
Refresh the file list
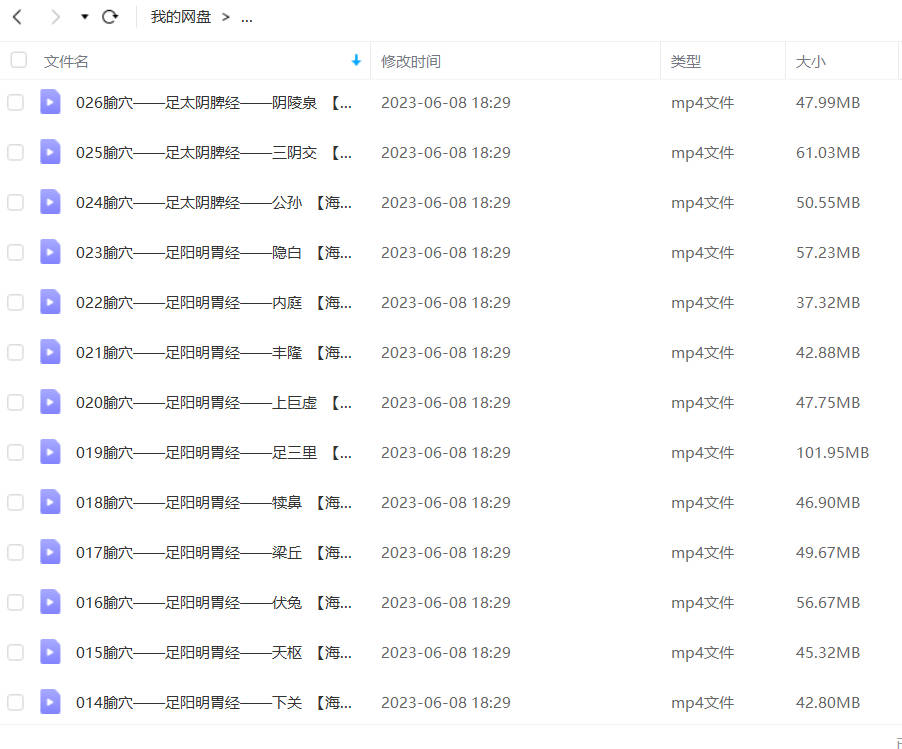coord(110,17)
